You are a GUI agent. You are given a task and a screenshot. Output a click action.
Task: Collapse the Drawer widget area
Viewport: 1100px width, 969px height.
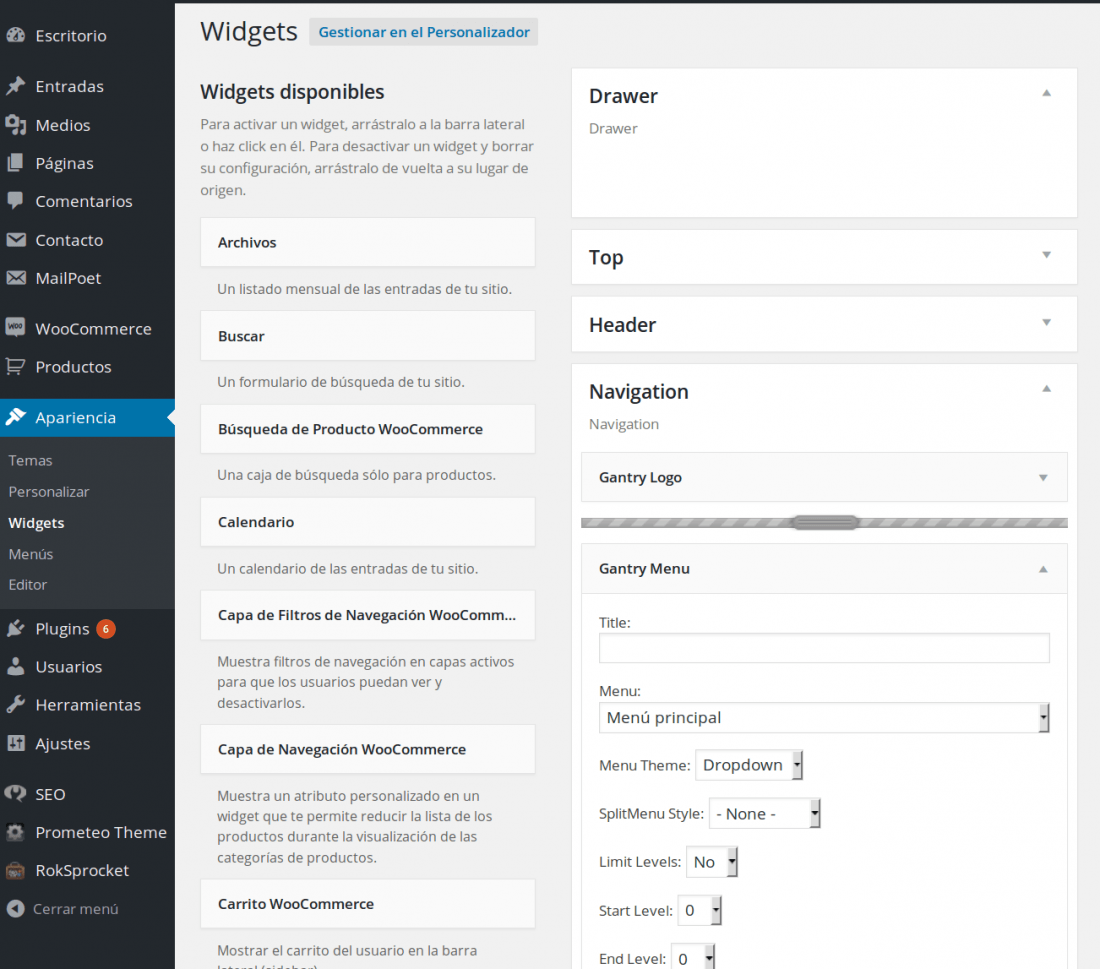click(1046, 93)
